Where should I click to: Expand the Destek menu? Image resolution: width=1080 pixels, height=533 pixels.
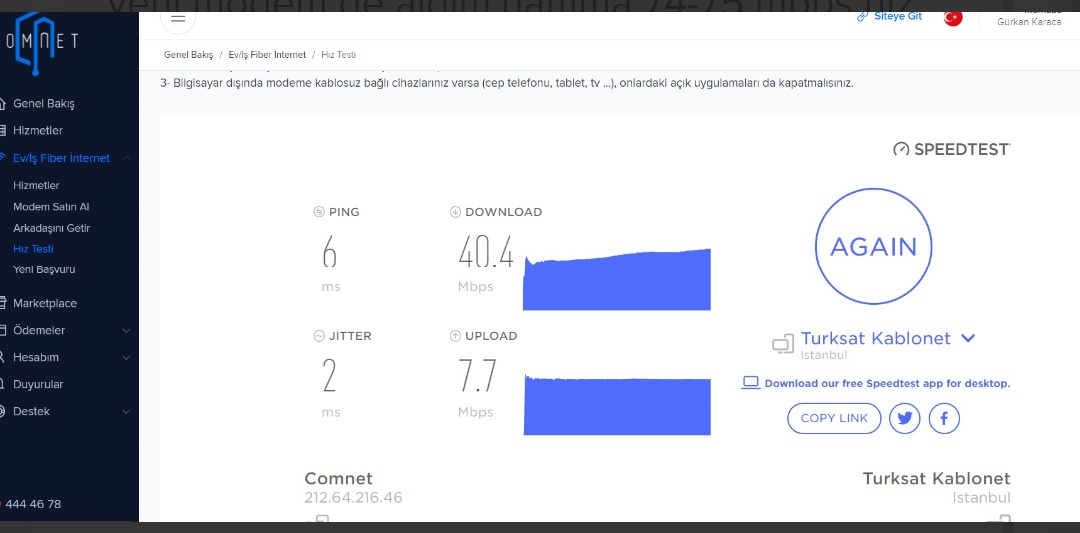pos(127,411)
